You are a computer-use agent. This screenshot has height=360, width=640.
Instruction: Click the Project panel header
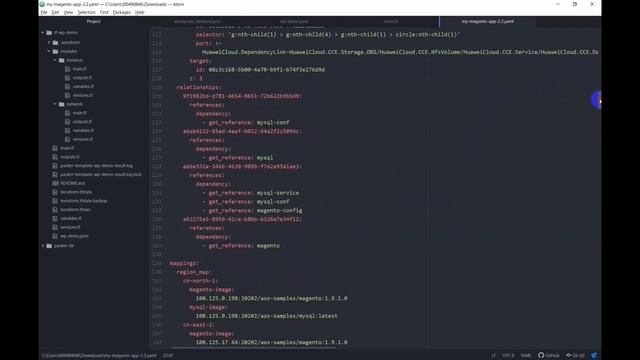(x=93, y=21)
